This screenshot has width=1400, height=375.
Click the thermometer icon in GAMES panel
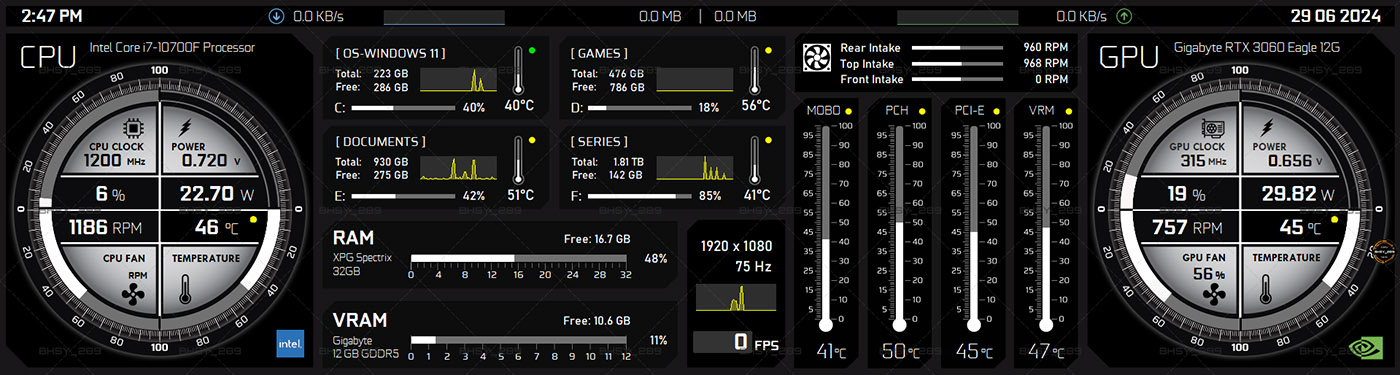coord(754,70)
